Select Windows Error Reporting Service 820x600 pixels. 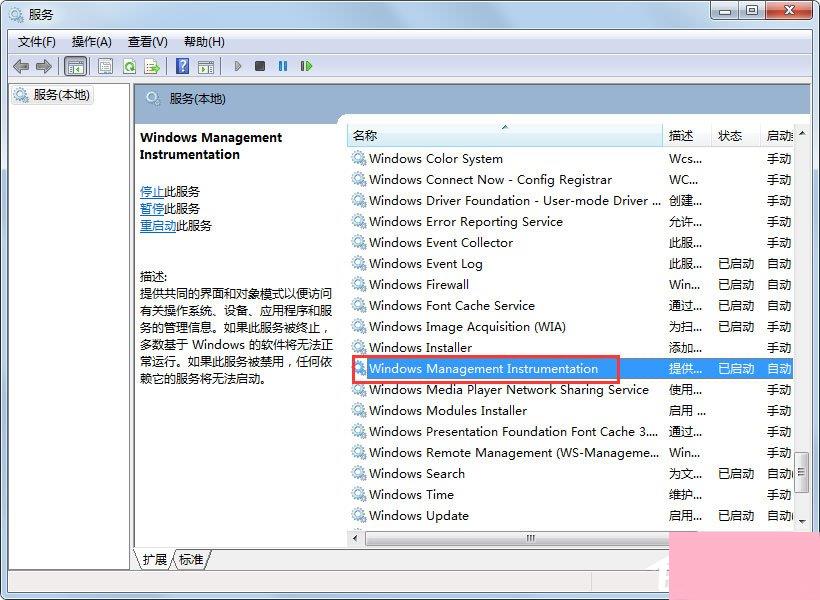pyautogui.click(x=570, y=222)
